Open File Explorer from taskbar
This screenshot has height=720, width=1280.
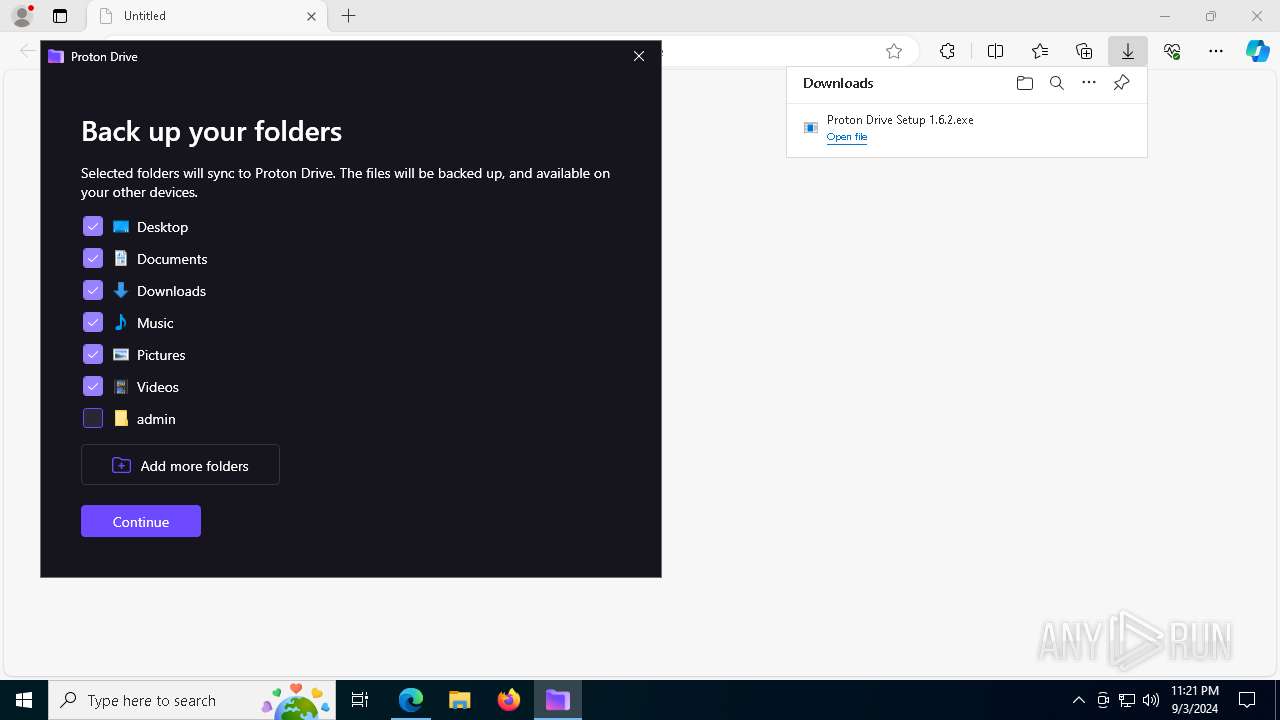[459, 700]
